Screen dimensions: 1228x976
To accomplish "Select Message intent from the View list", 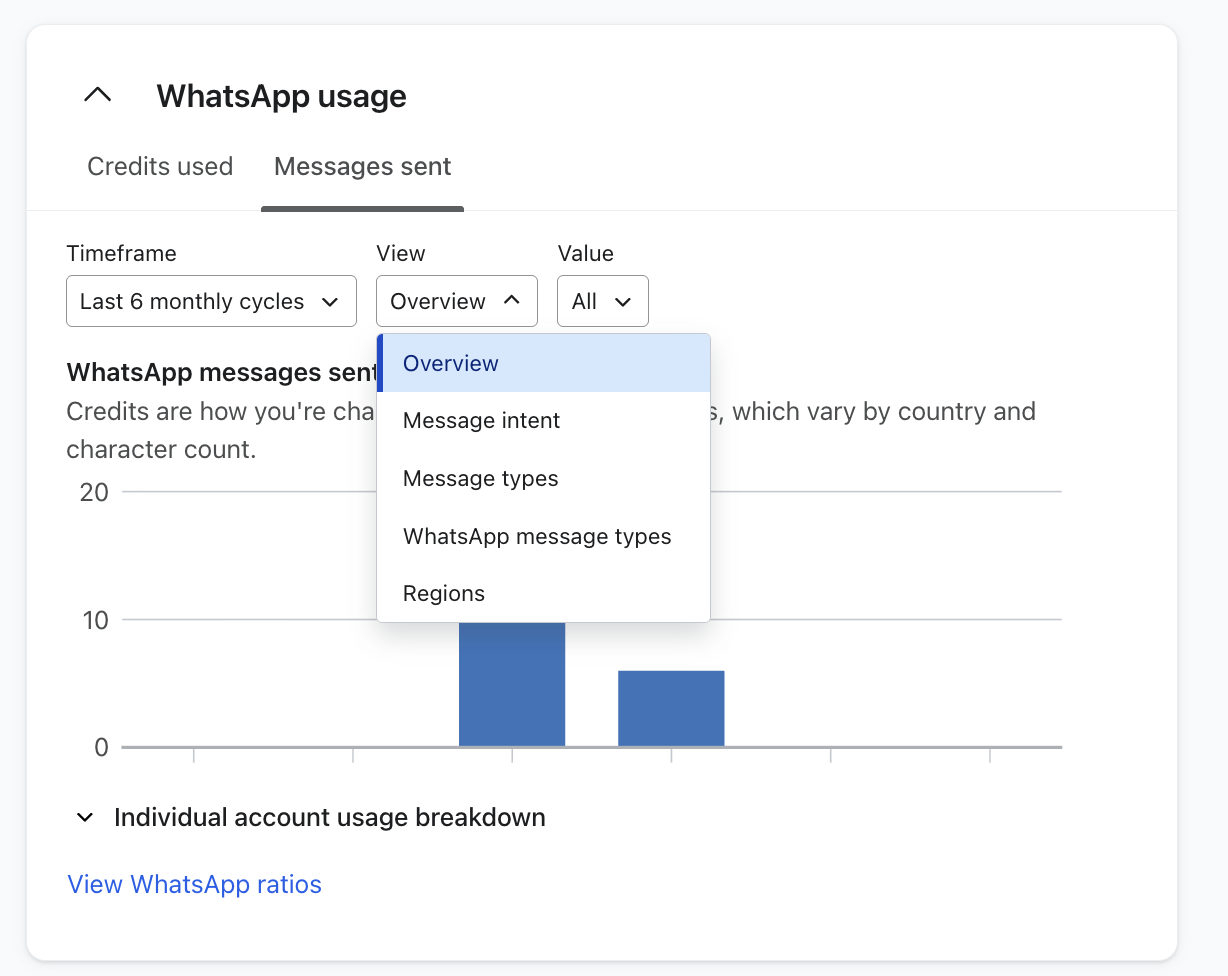I will (481, 421).
